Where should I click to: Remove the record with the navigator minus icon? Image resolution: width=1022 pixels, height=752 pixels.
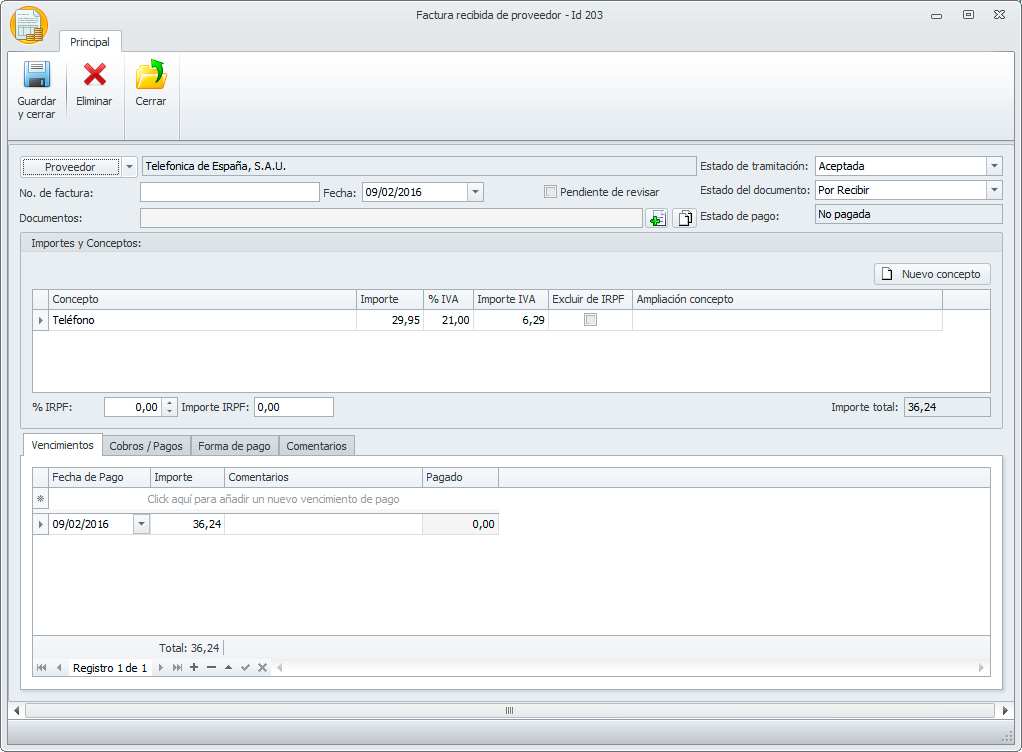click(211, 668)
